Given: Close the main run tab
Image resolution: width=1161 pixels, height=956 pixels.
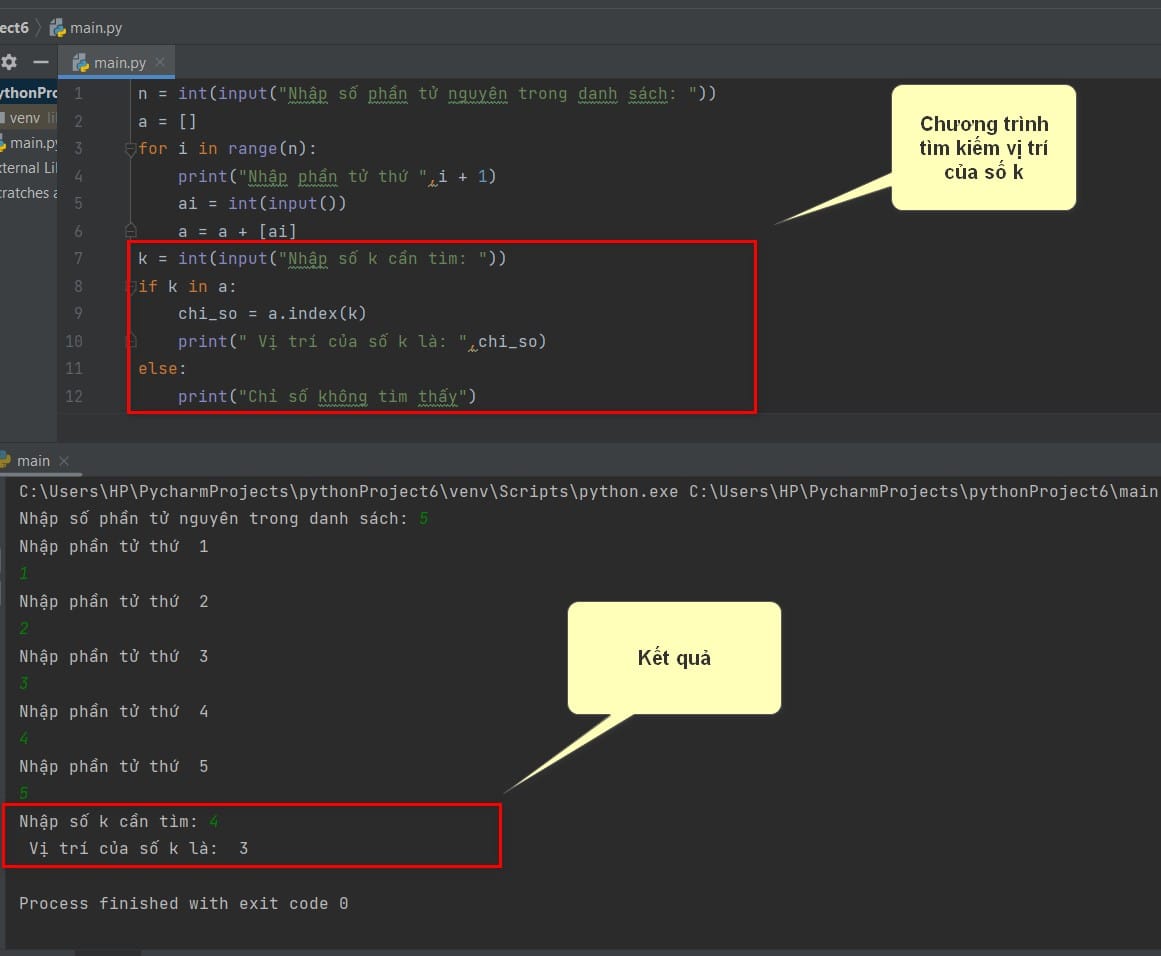Looking at the screenshot, I should click(64, 461).
